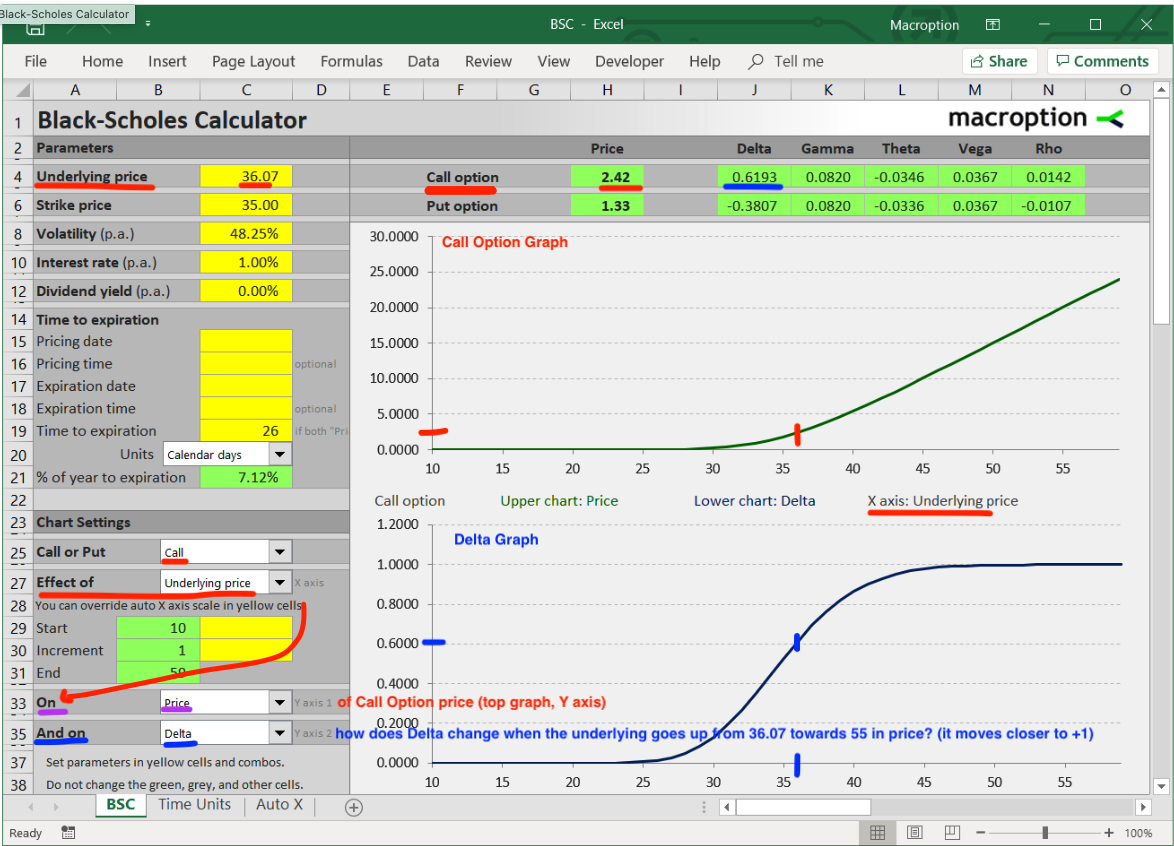Open the Insert ribbon tab
Viewport: 1174px width, 846px height.
coord(167,61)
